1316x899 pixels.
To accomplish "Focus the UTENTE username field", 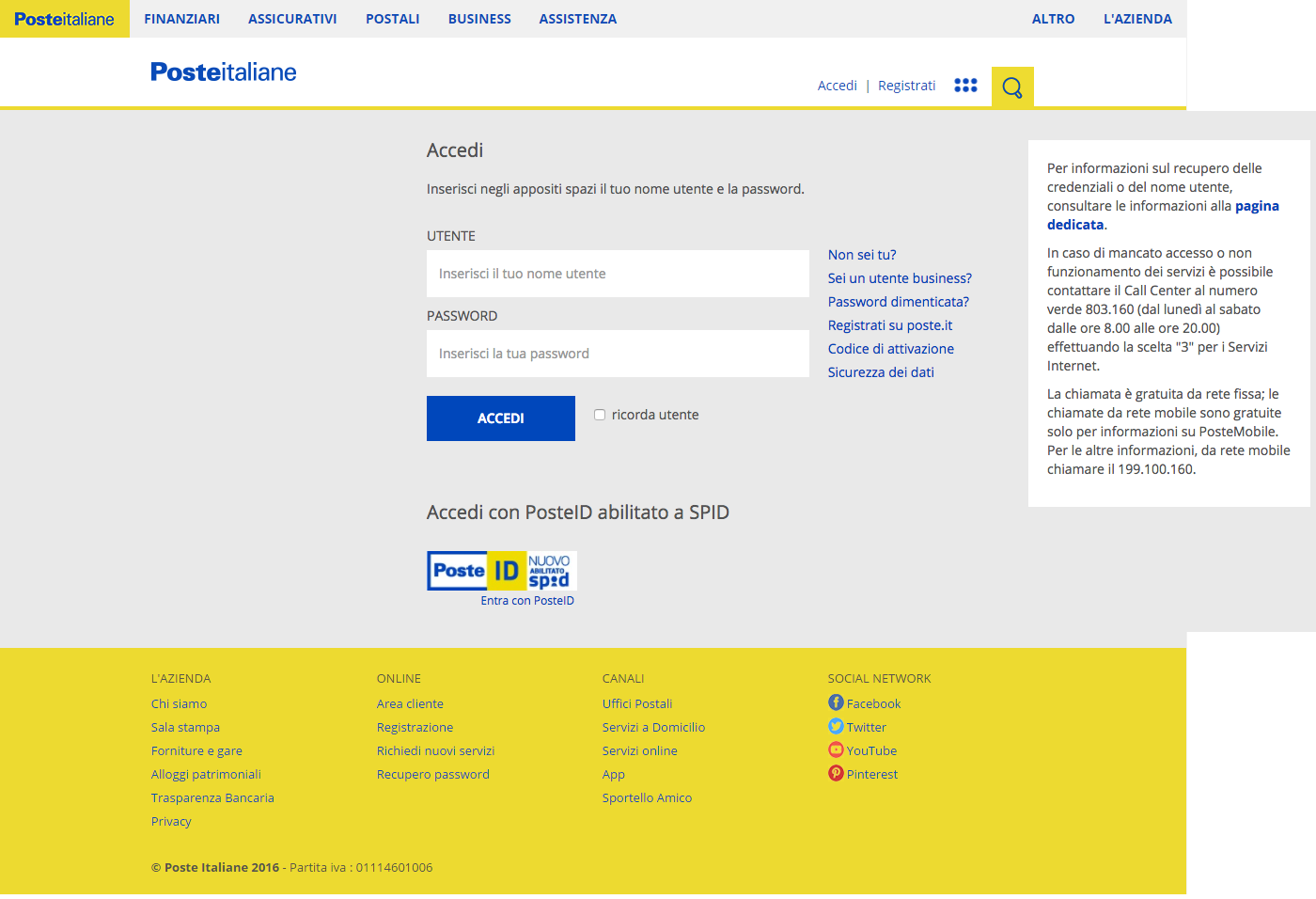I will tap(618, 274).
